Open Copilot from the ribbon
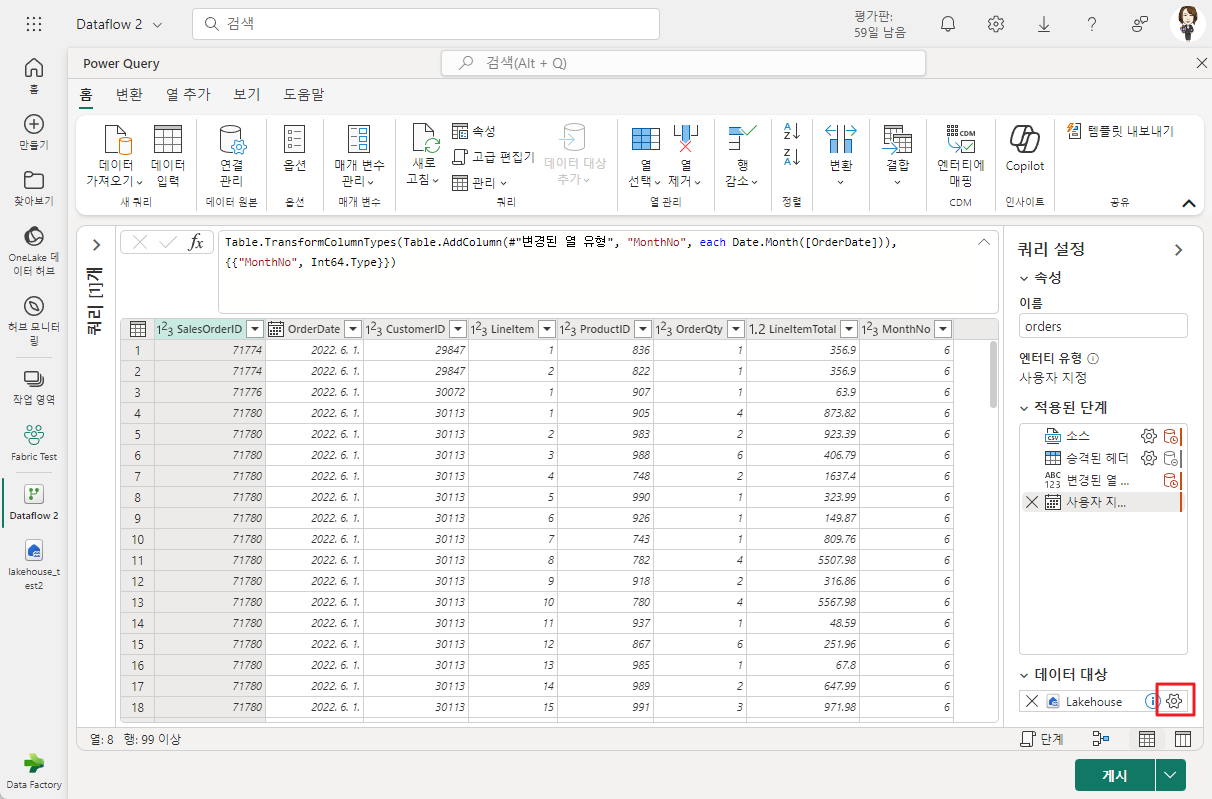The image size is (1212, 799). (x=1024, y=148)
